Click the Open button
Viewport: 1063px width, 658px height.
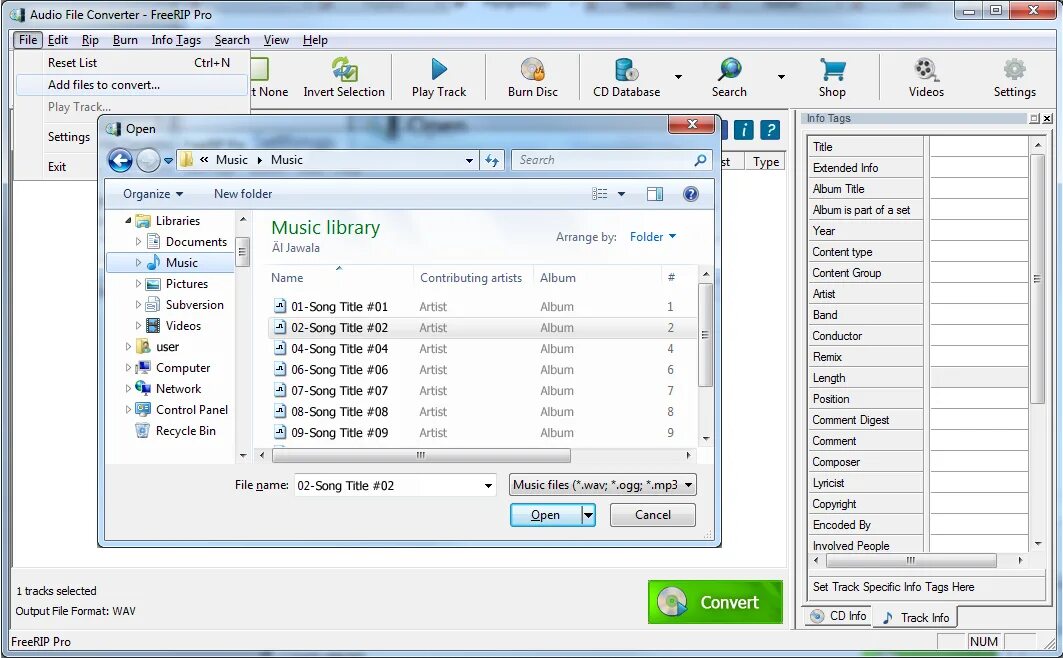pyautogui.click(x=546, y=515)
